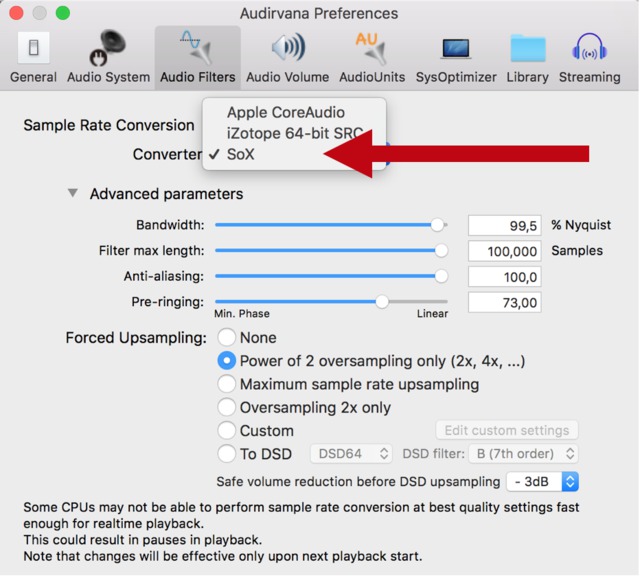Adjust the Filter max length slider
The image size is (640, 578).
tap(331, 251)
